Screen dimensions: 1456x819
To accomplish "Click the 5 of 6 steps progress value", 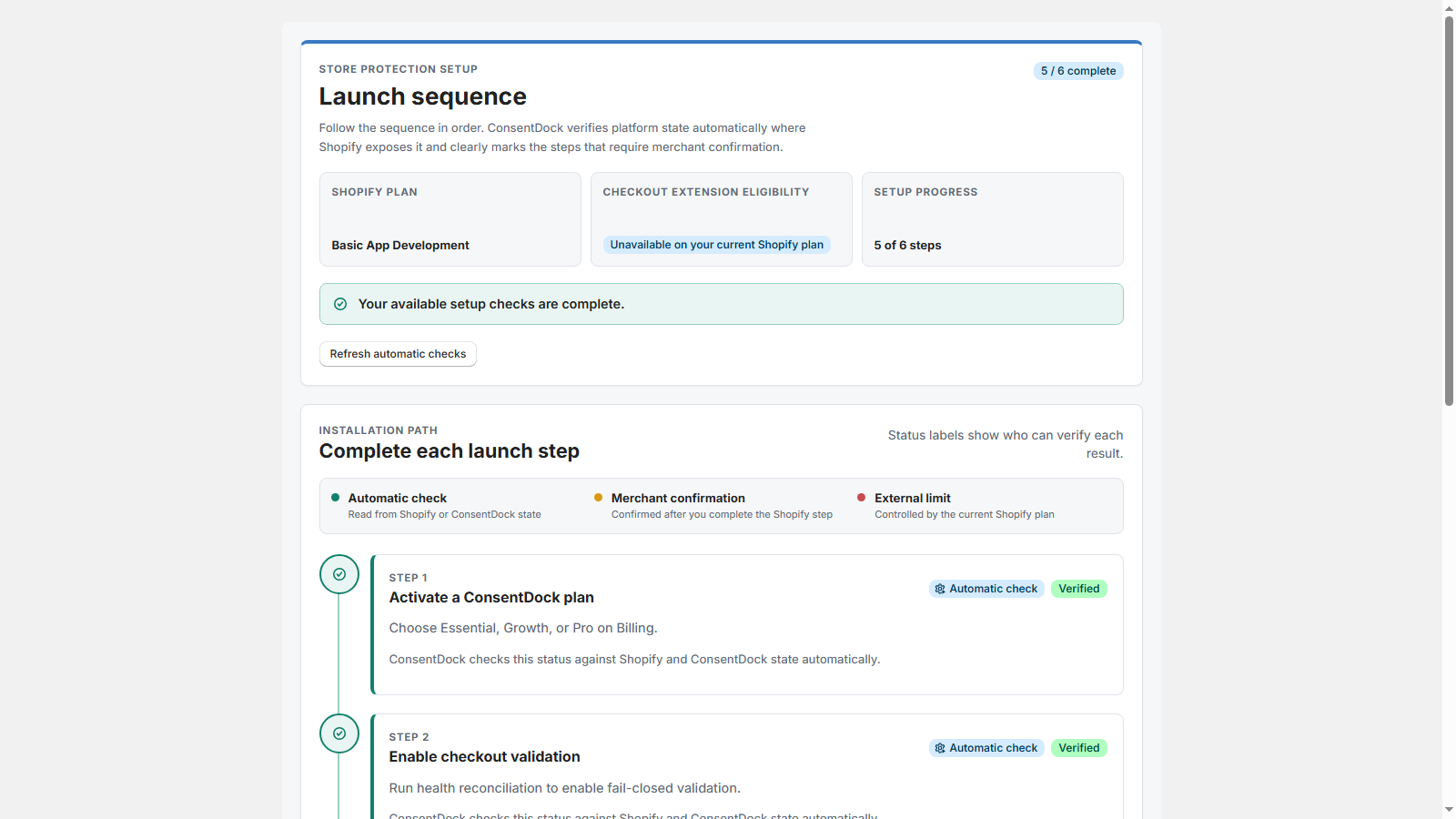I will (908, 246).
